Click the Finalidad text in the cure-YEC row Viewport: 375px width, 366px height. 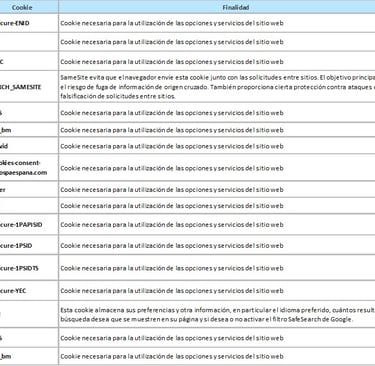(172, 291)
